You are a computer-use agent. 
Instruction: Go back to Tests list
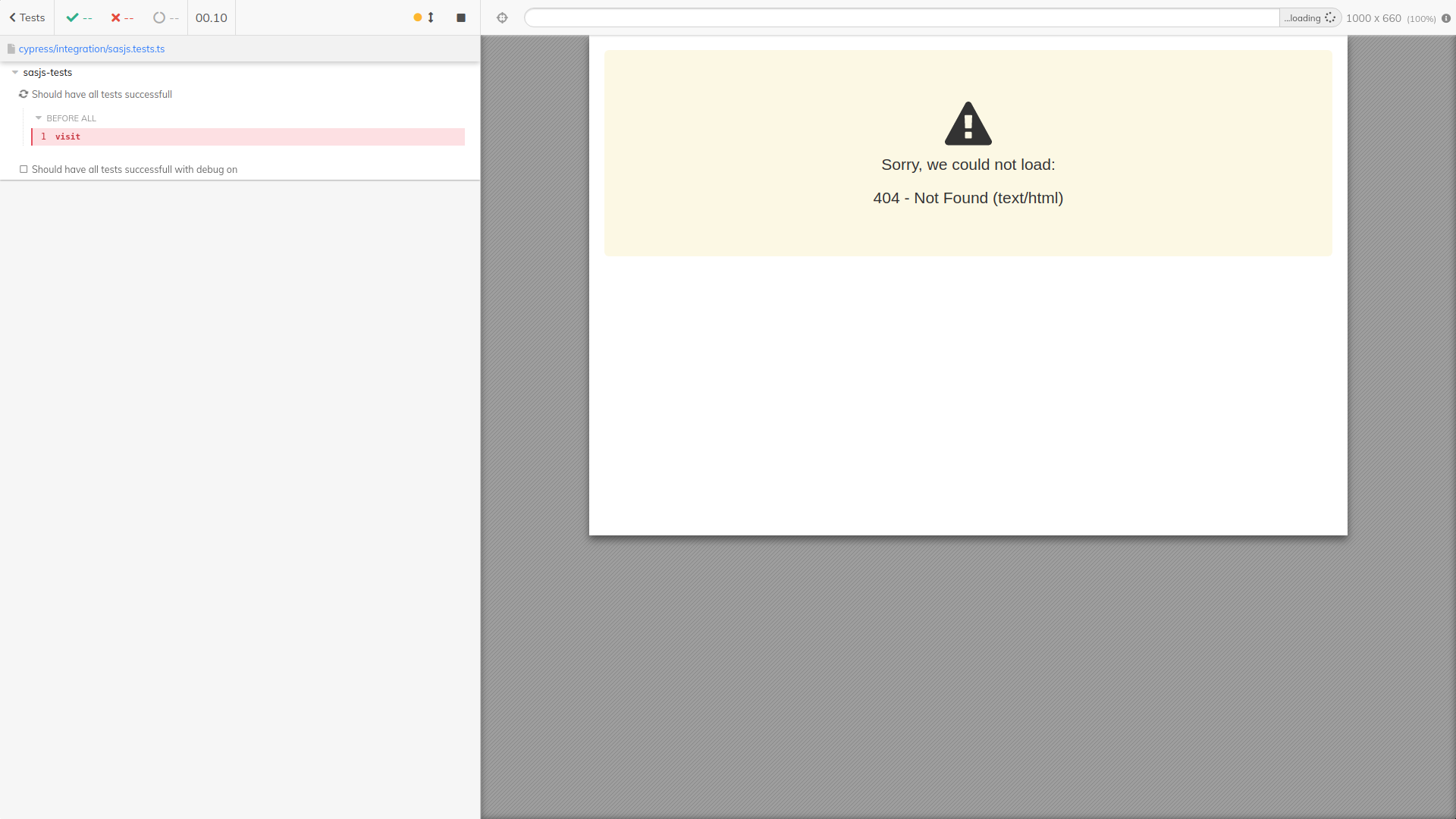[x=27, y=17]
